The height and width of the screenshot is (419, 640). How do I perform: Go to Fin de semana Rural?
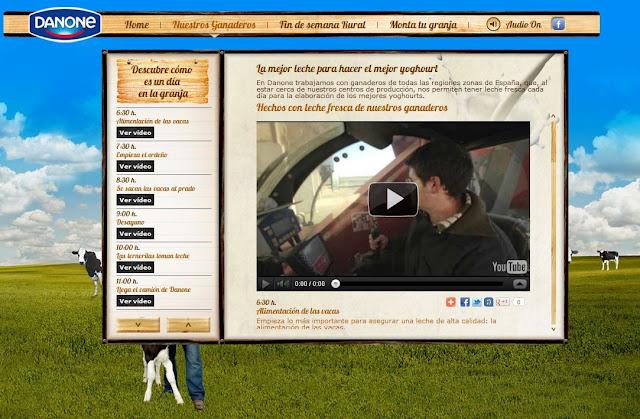(x=322, y=25)
